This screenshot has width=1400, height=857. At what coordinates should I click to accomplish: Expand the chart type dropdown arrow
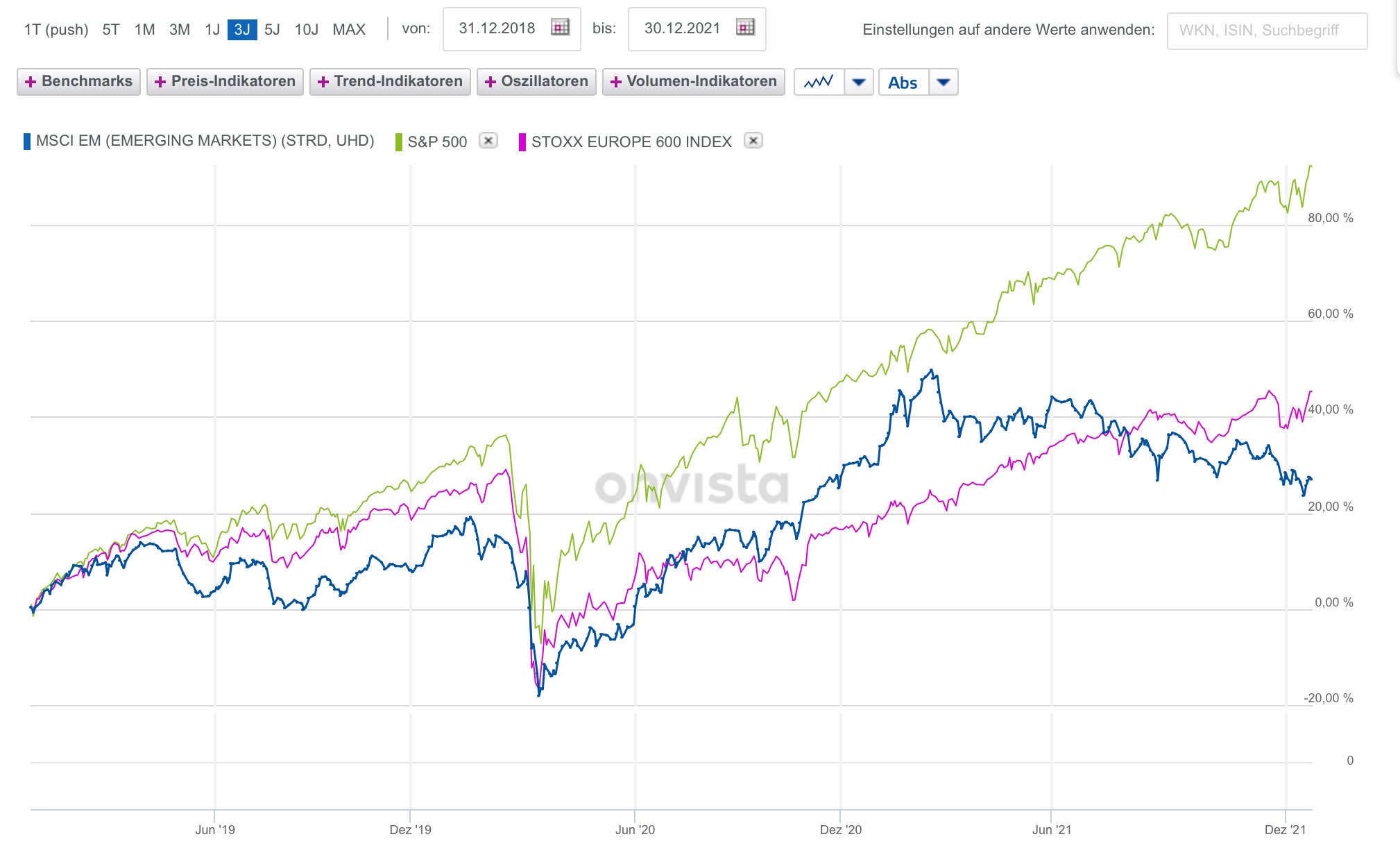(859, 82)
